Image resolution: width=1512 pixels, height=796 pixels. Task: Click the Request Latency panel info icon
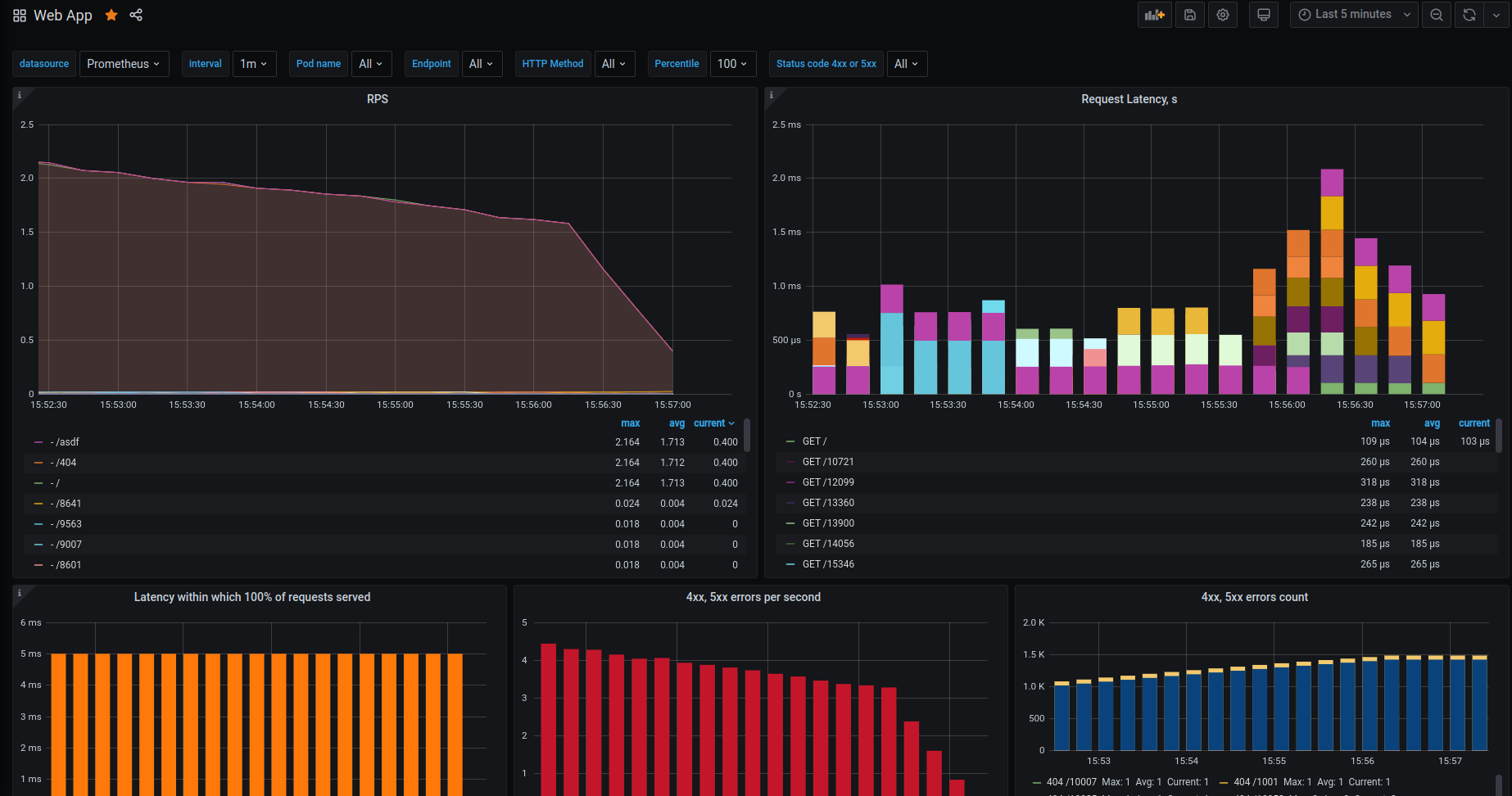[x=772, y=95]
